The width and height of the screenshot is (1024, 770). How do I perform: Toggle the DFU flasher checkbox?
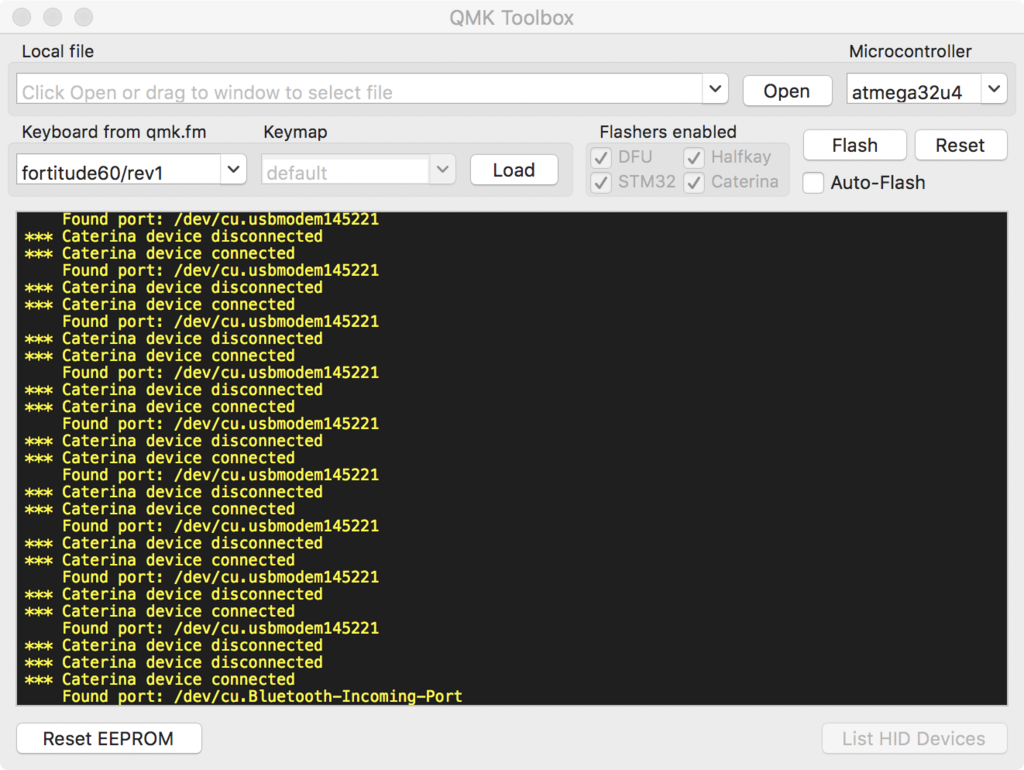[x=601, y=157]
